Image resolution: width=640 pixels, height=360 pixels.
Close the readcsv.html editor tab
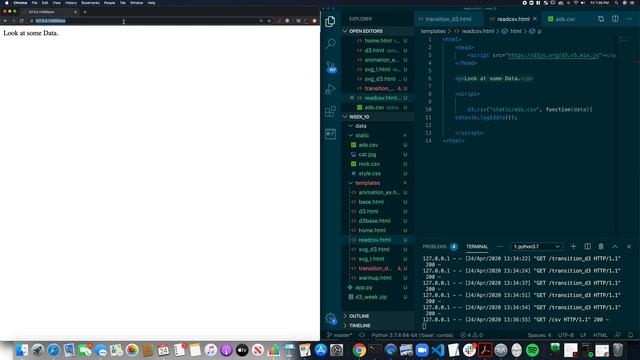coord(535,19)
